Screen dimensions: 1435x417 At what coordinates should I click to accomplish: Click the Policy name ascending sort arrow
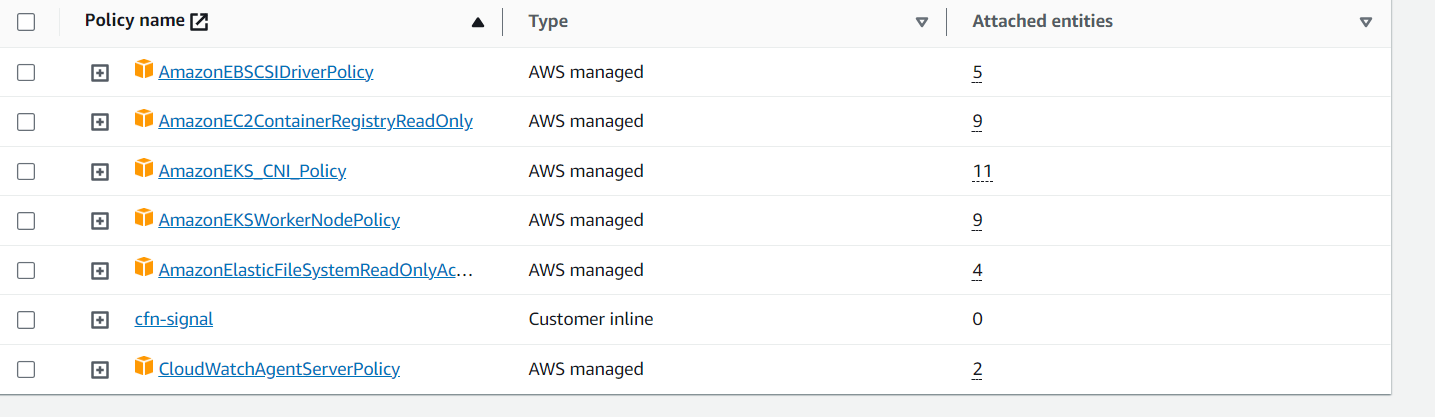coord(478,22)
